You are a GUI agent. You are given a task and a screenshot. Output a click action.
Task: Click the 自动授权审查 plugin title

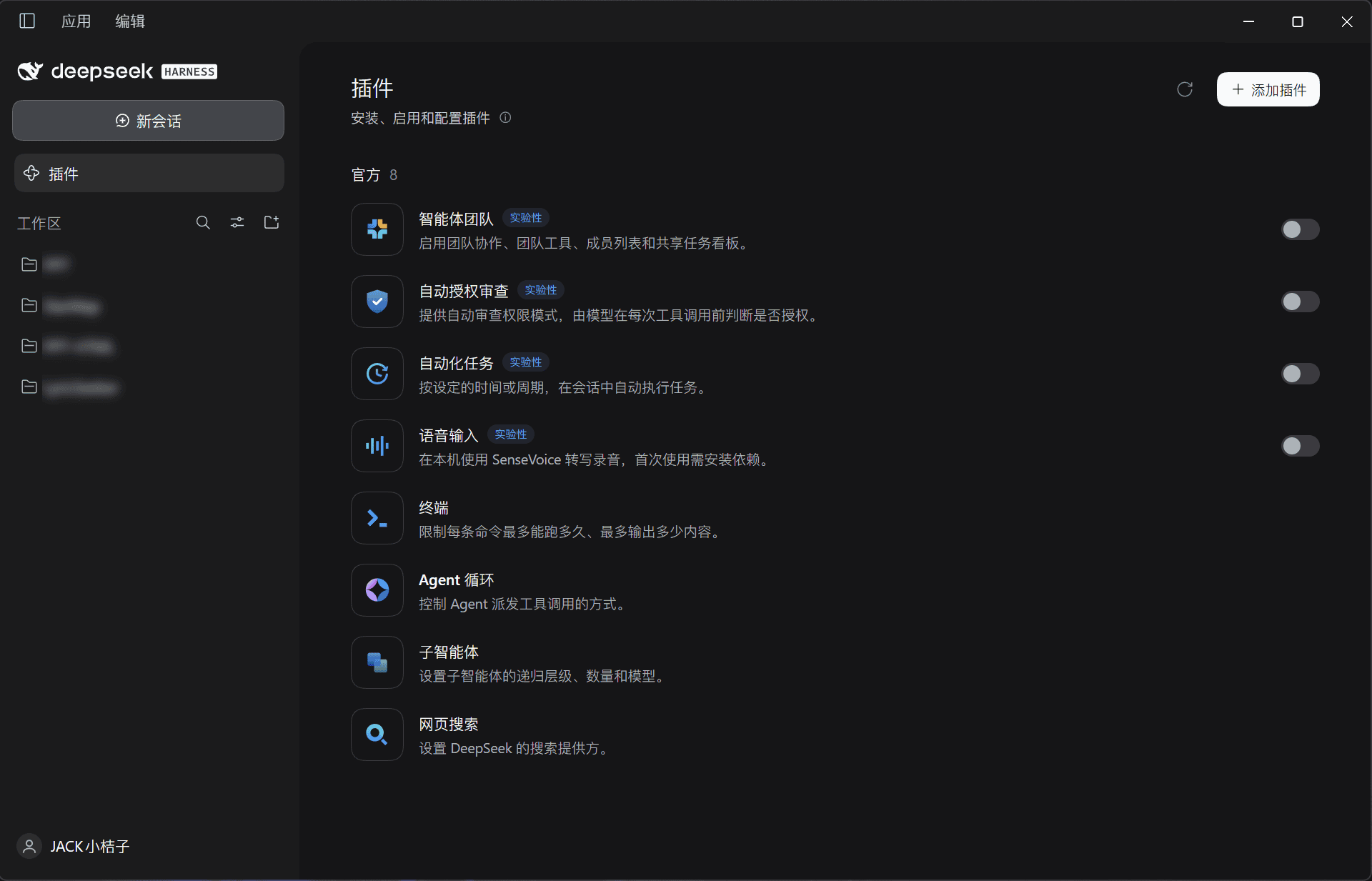tap(464, 291)
